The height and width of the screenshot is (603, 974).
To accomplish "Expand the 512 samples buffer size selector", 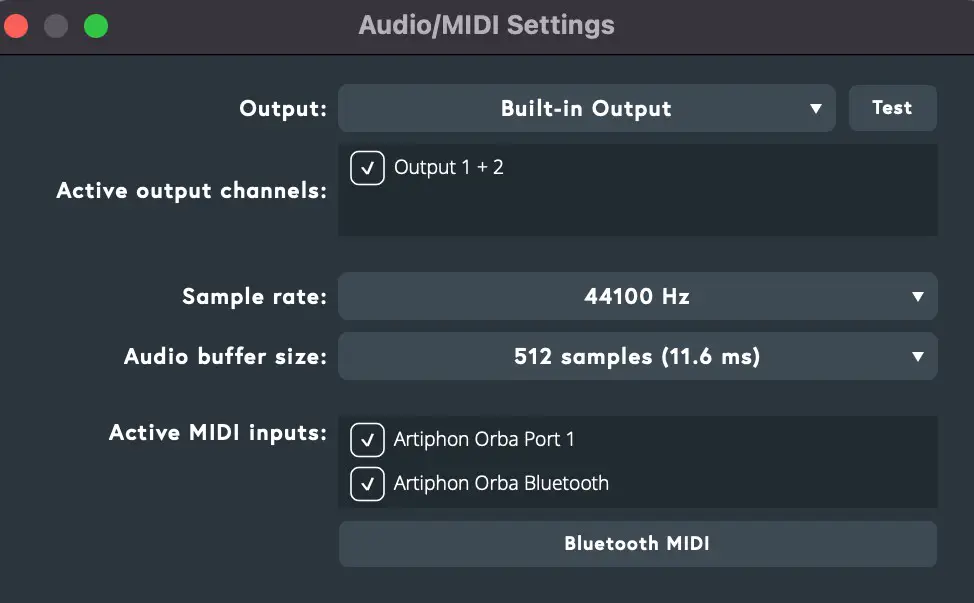I will (637, 356).
